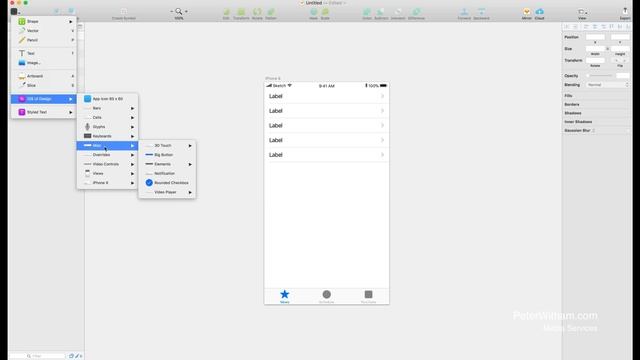Expand the Video Controls submenu
The height and width of the screenshot is (360, 640).
[107, 164]
